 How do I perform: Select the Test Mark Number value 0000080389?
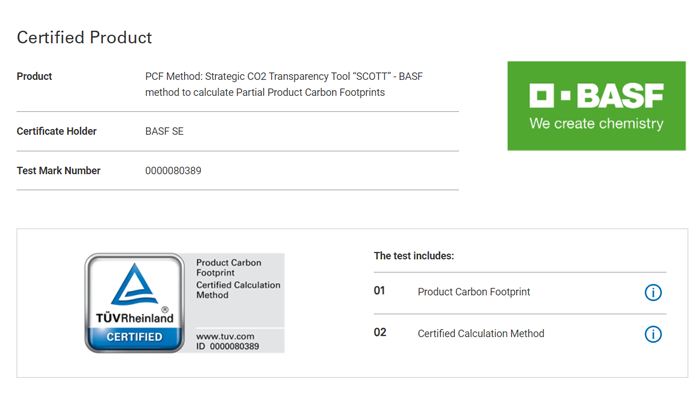click(173, 171)
